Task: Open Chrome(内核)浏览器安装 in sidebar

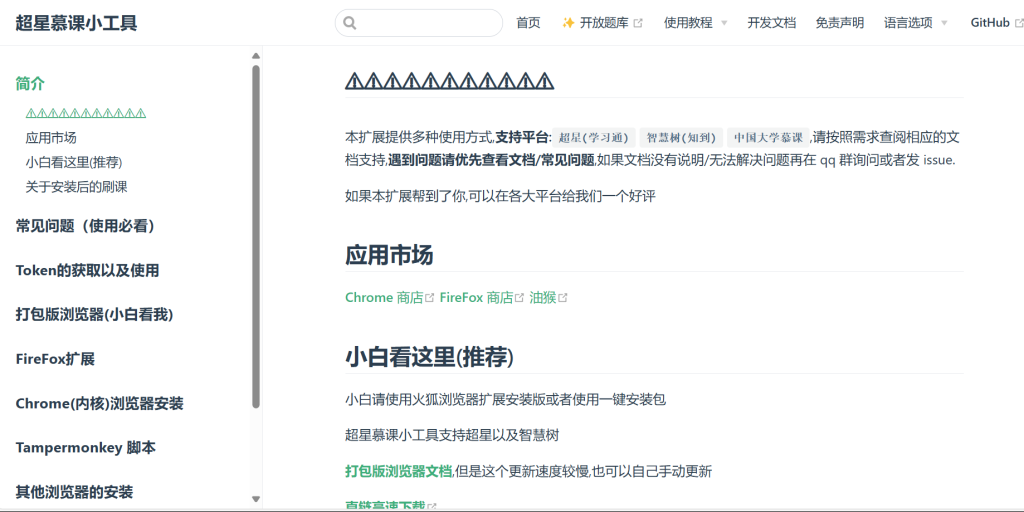Action: click(99, 404)
